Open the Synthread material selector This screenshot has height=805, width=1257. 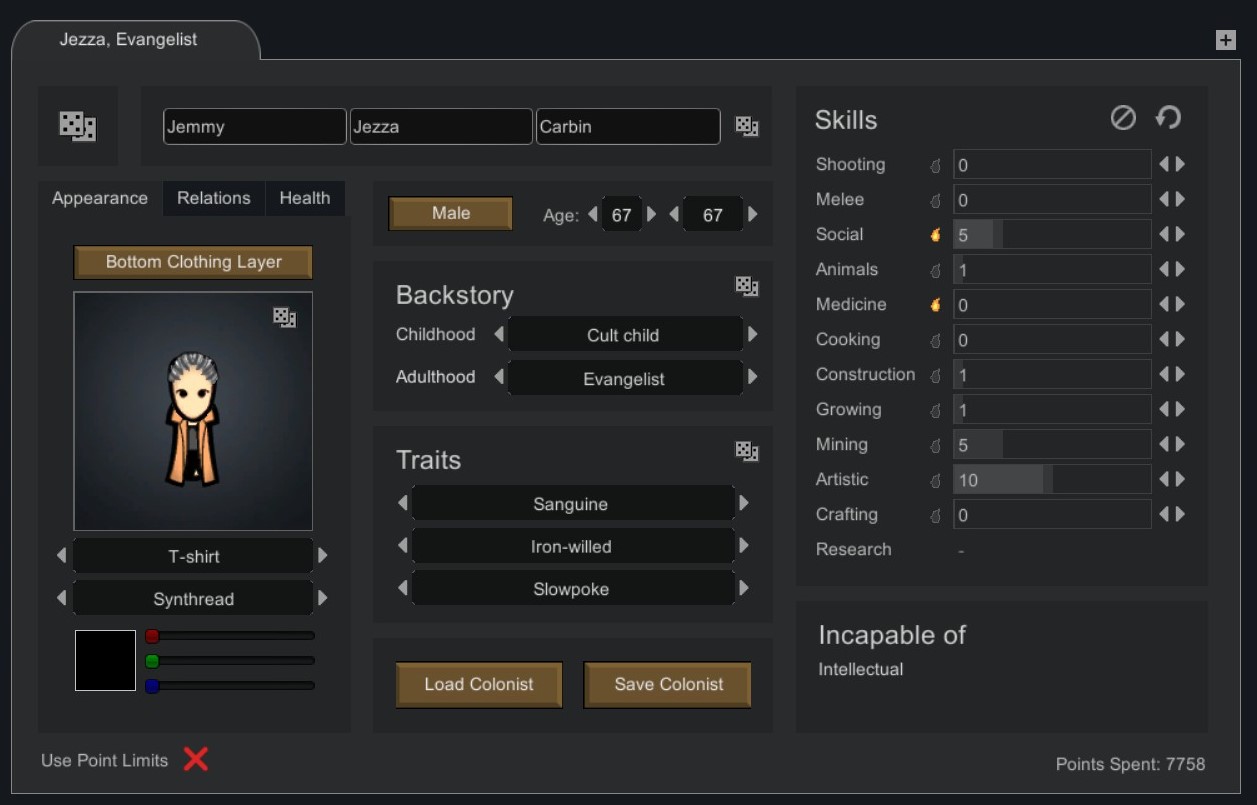coord(193,599)
